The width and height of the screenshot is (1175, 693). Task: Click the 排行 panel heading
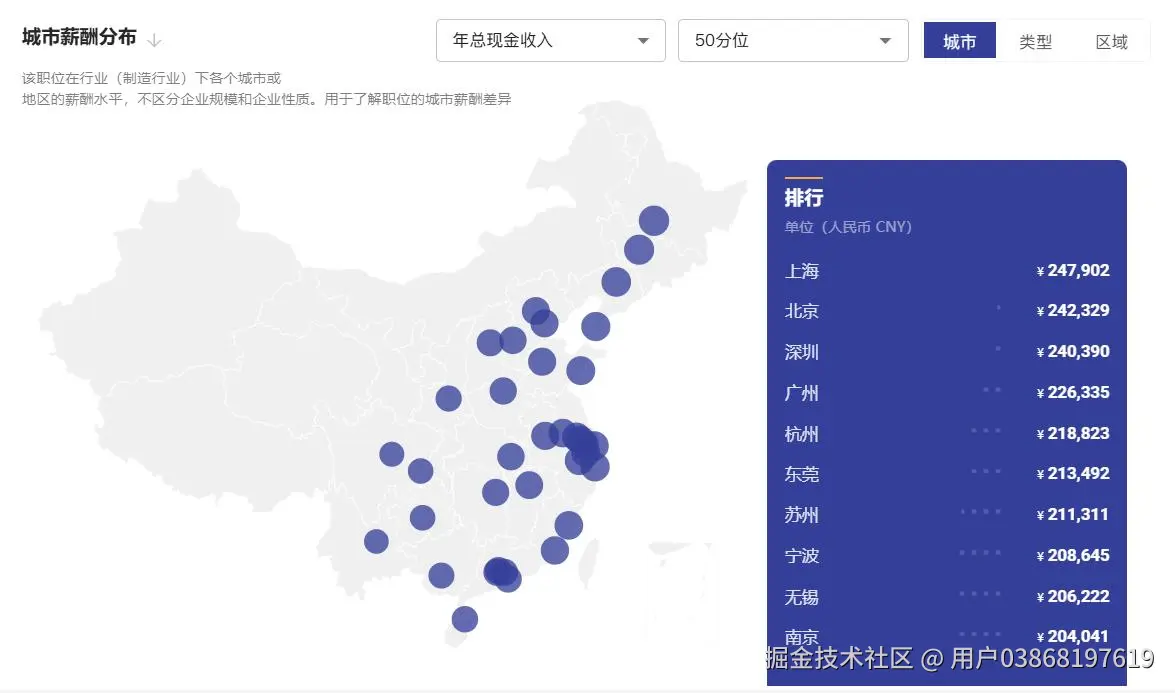point(803,198)
